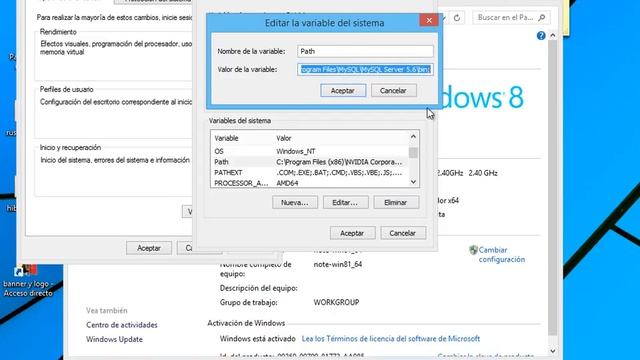The width and height of the screenshot is (640, 360).
Task: Confirm variable edit with Aceptar button
Action: click(343, 91)
